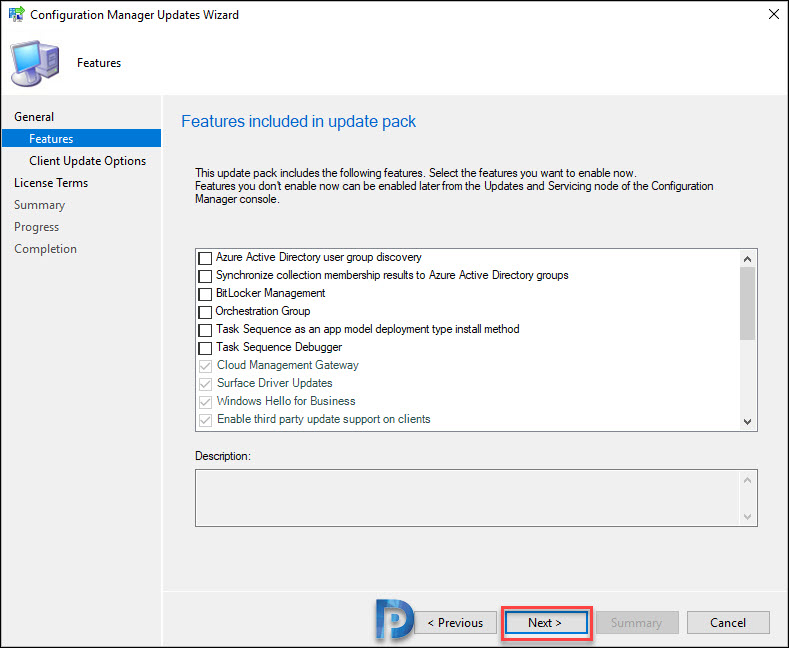Go to License Terms step
Screen dimensions: 789x648
tap(51, 183)
